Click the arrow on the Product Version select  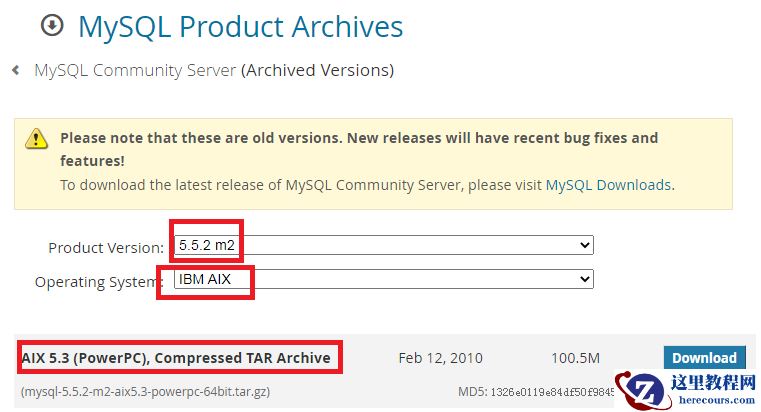pos(585,245)
